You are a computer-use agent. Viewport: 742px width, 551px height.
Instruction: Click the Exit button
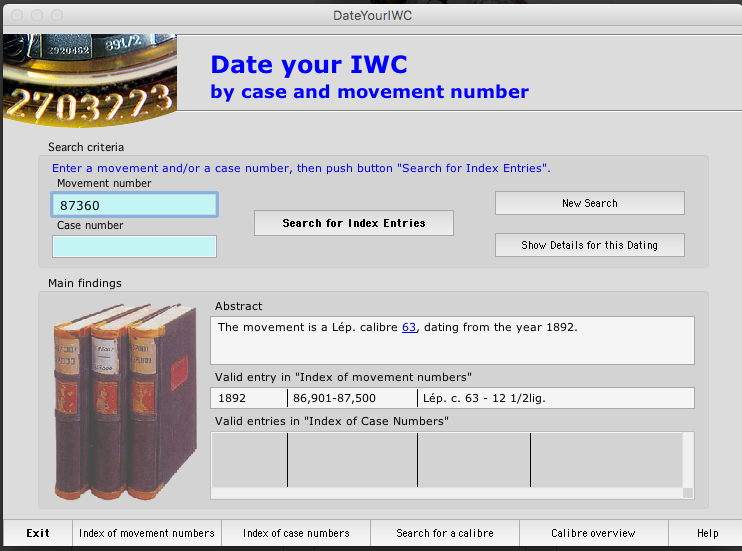click(x=38, y=533)
